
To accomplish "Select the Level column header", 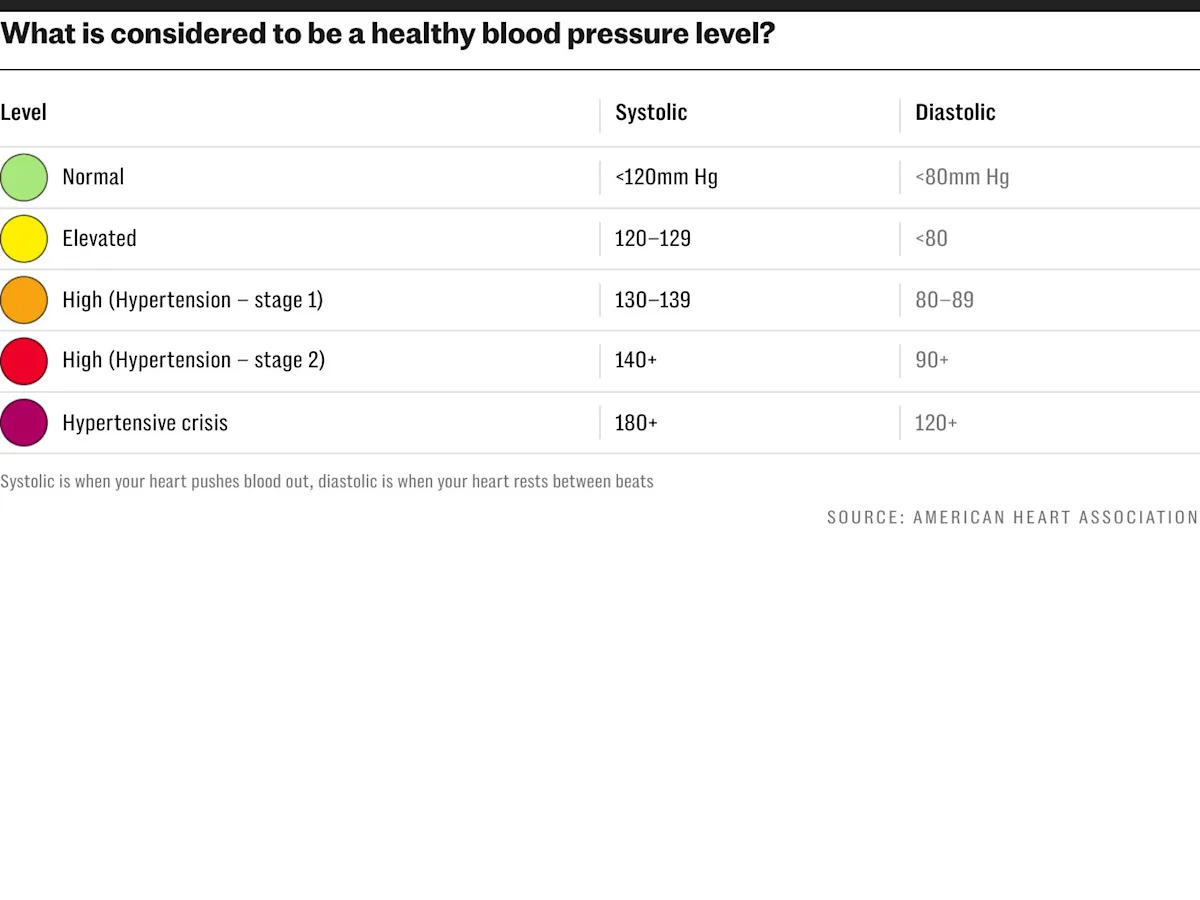I will (24, 112).
